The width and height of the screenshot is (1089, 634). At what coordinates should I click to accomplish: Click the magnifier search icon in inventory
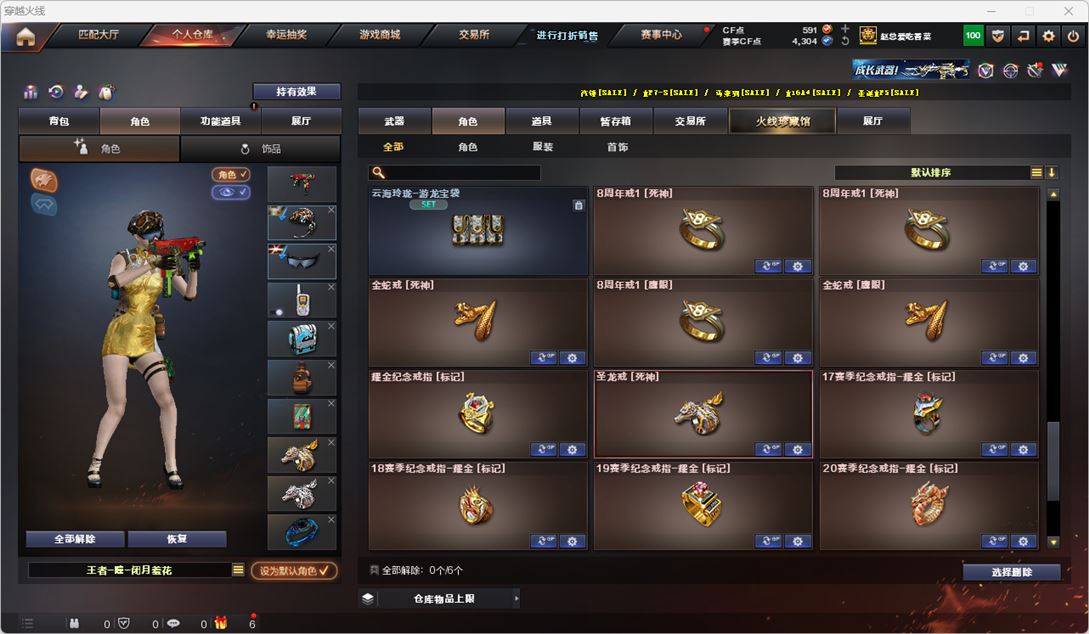click(x=378, y=172)
